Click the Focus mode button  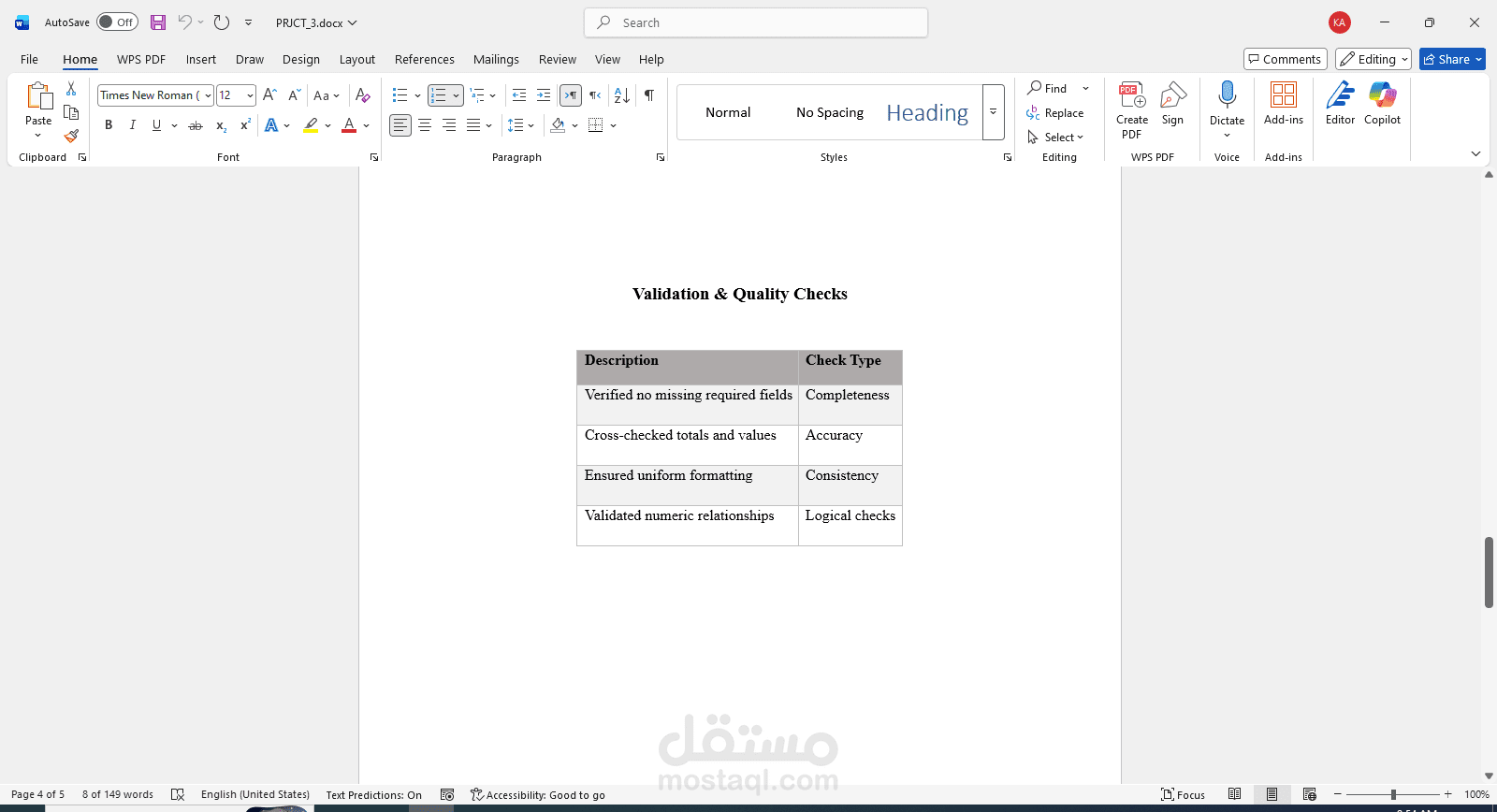[x=1184, y=794]
